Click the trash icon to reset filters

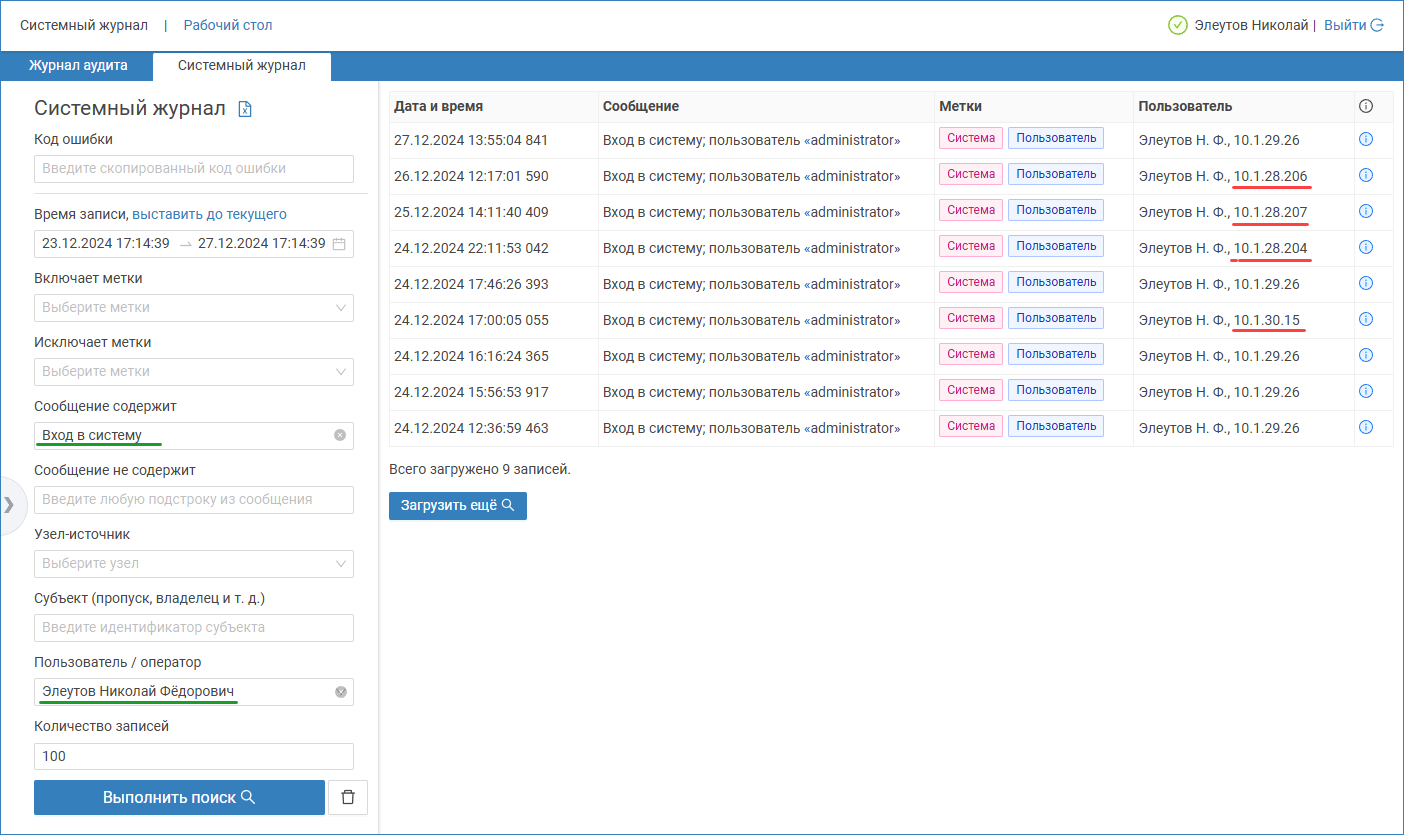(x=348, y=797)
